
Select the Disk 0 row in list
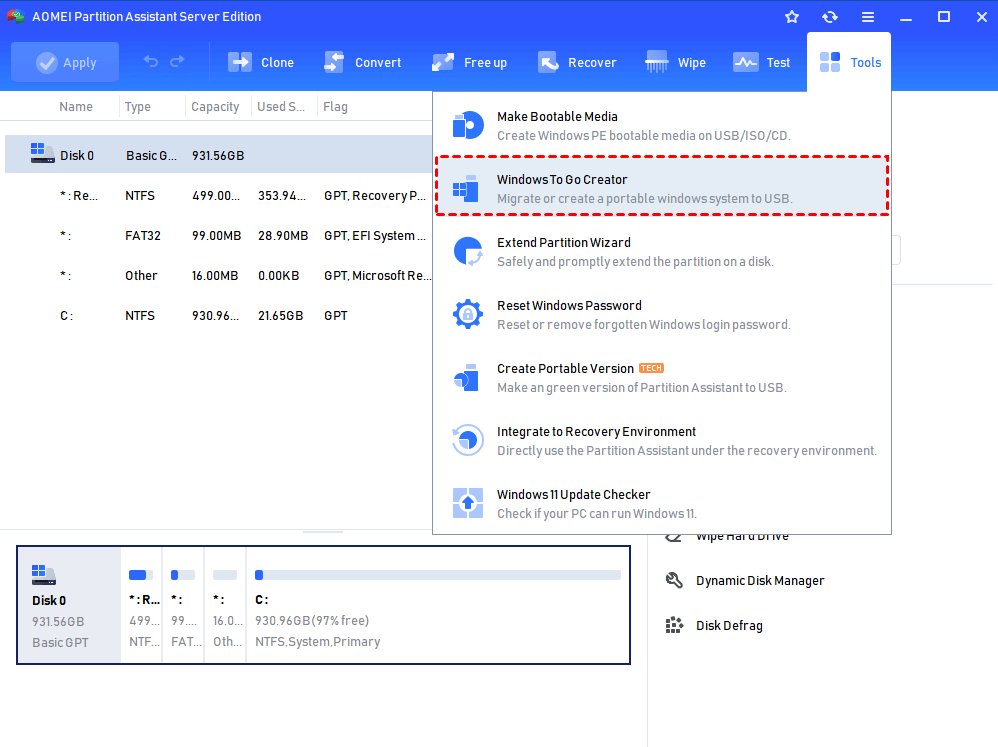(218, 155)
